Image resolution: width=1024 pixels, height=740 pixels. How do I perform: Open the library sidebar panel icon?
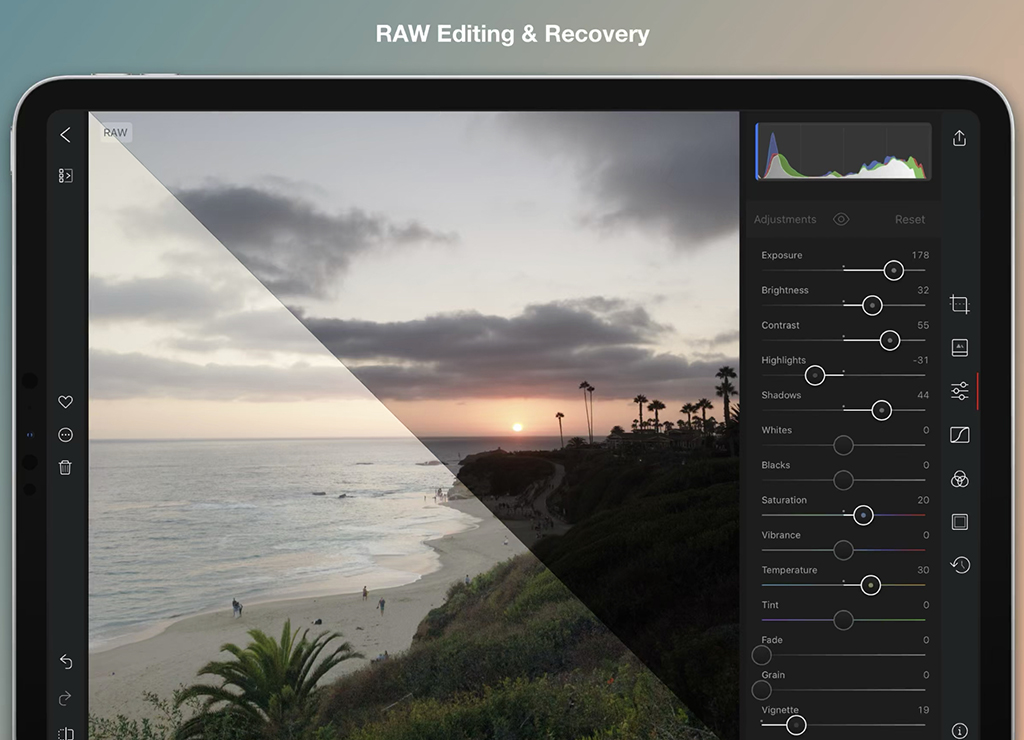click(65, 176)
